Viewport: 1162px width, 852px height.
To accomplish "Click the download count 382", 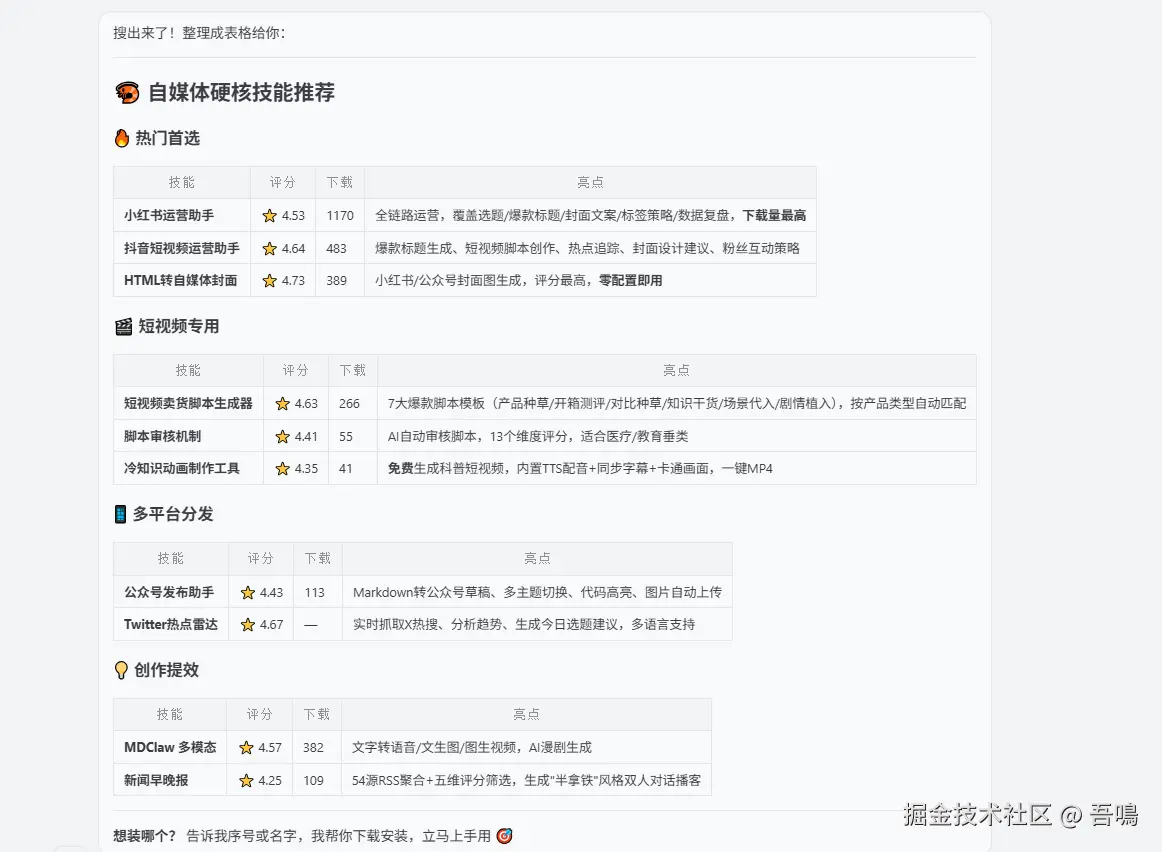I will pos(313,748).
